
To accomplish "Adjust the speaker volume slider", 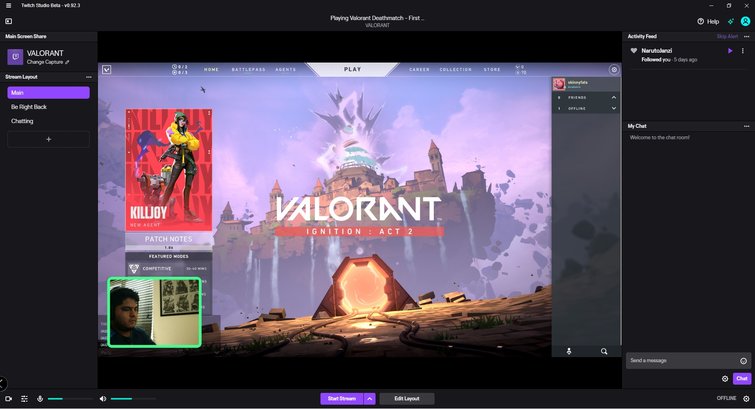I will pyautogui.click(x=133, y=399).
